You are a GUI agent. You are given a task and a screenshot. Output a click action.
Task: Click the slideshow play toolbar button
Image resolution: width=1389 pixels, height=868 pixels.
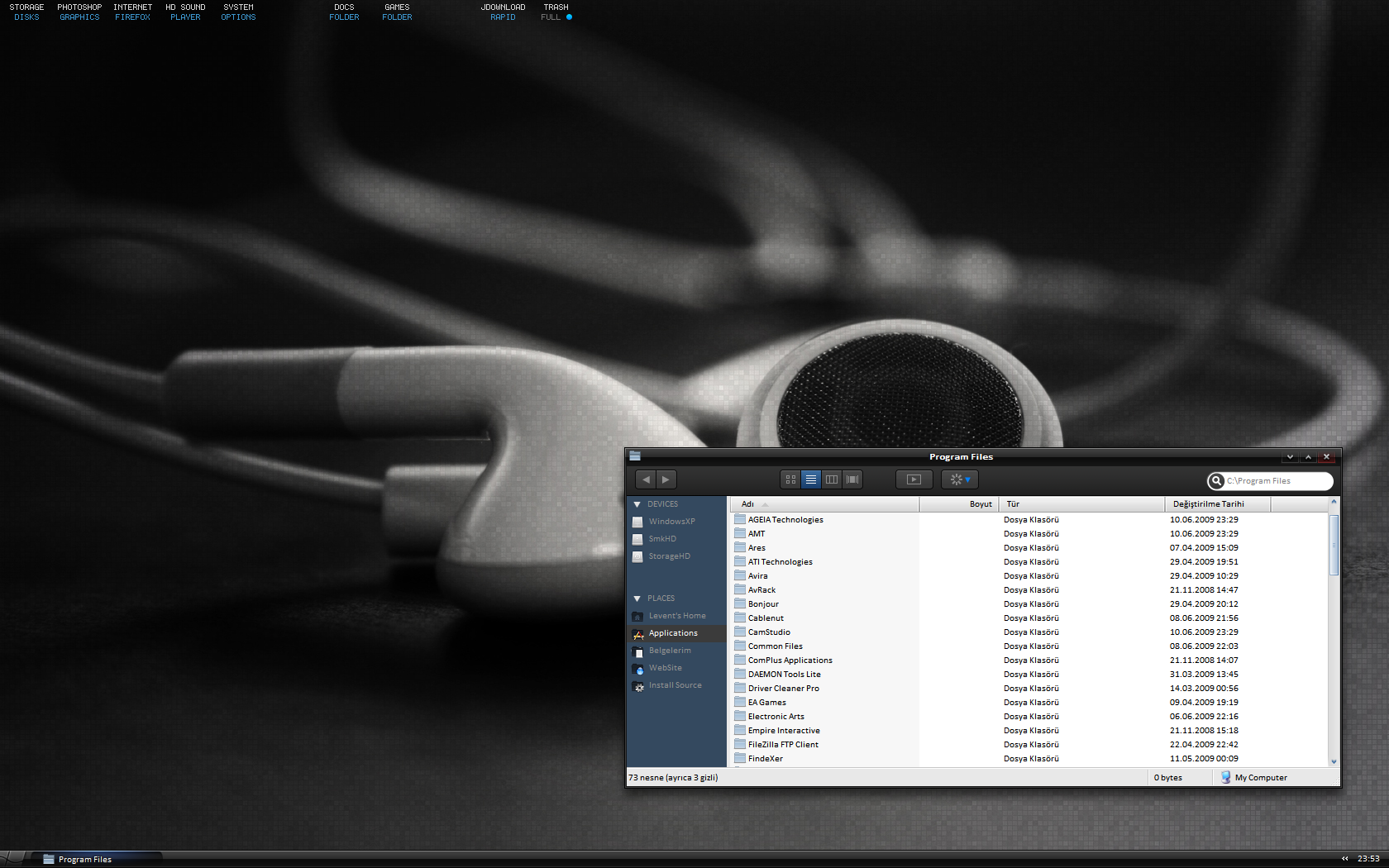[x=914, y=479]
